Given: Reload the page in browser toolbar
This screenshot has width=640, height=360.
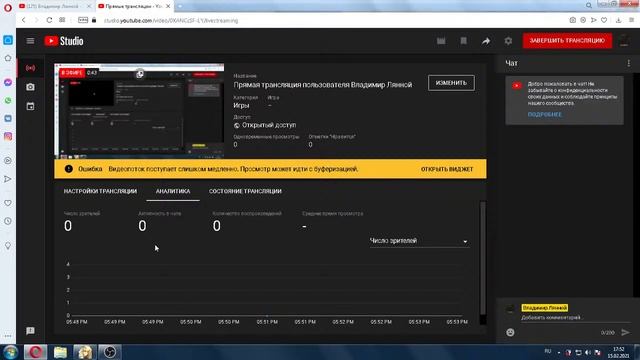Looking at the screenshot, I should (49, 20).
